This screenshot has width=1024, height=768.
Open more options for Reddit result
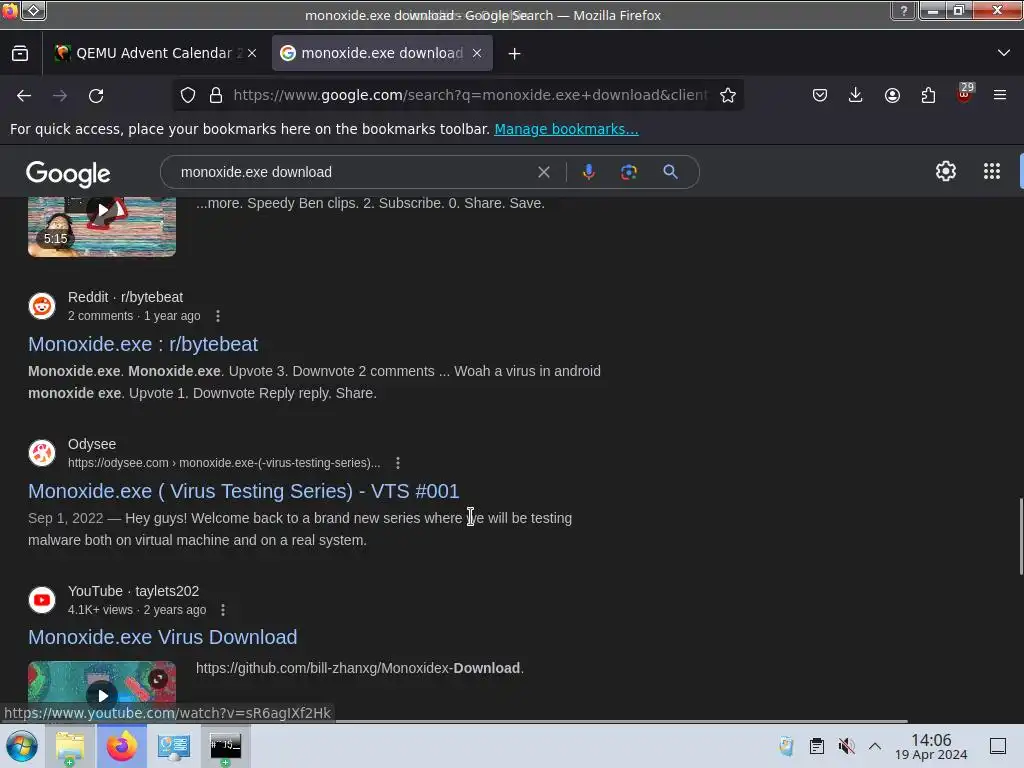[218, 316]
